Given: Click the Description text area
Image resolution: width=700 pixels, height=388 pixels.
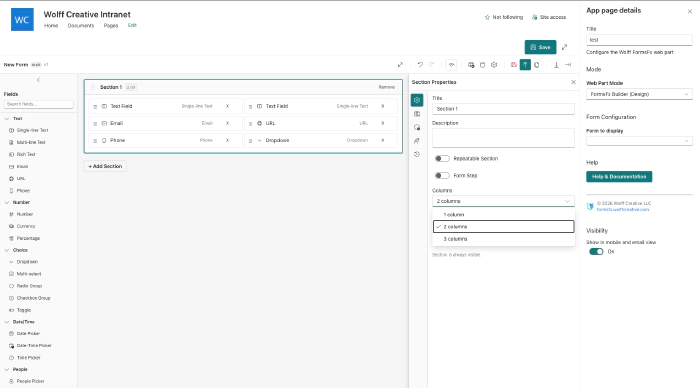Looking at the screenshot, I should tap(503, 138).
